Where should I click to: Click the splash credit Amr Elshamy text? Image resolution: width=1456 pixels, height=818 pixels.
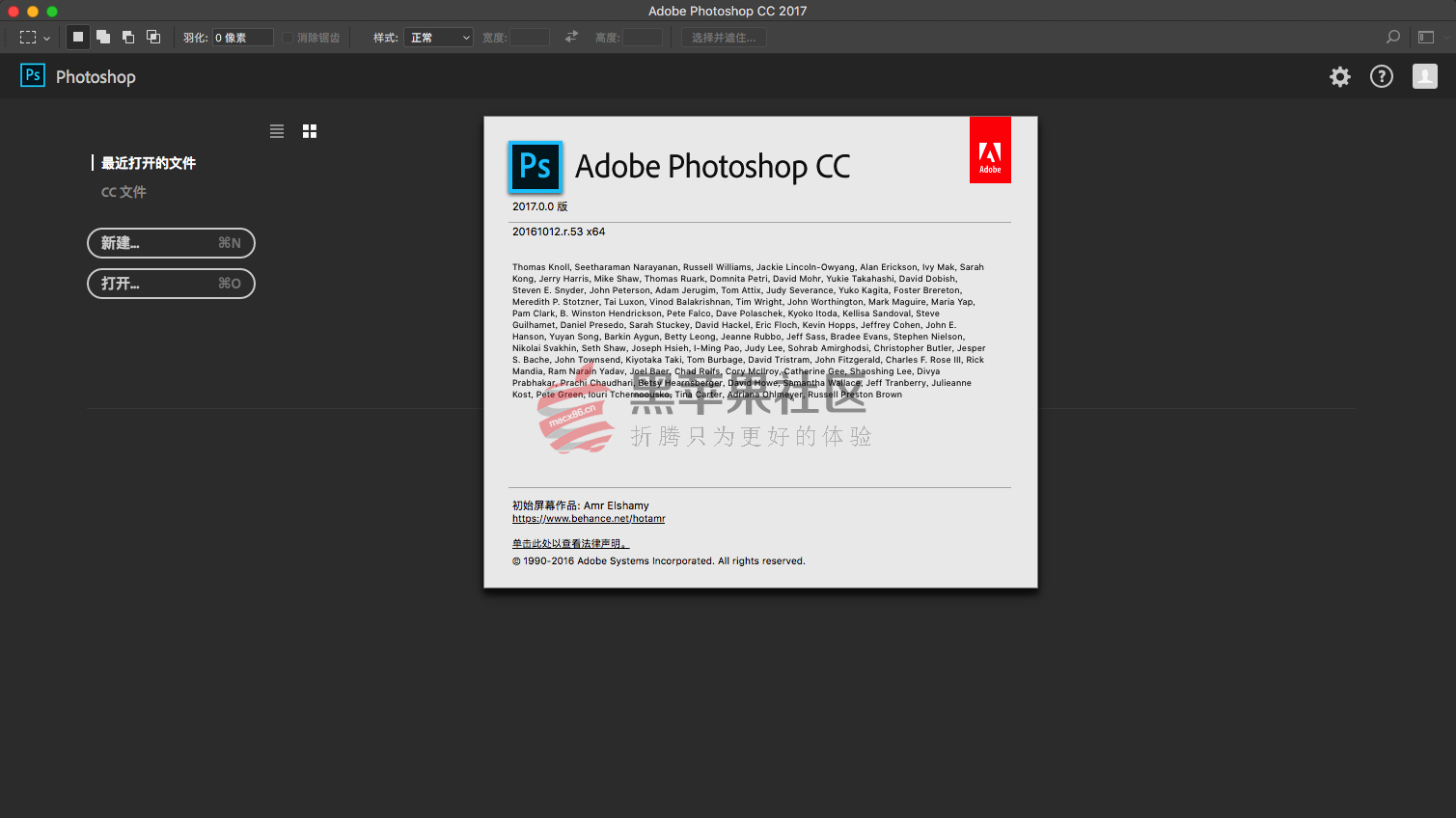pyautogui.click(x=581, y=505)
